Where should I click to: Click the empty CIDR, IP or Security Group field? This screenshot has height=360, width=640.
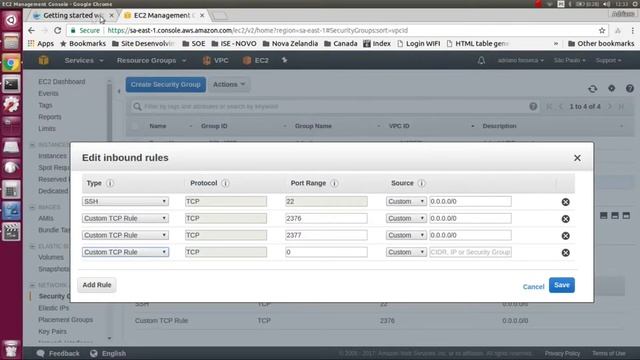(470, 252)
